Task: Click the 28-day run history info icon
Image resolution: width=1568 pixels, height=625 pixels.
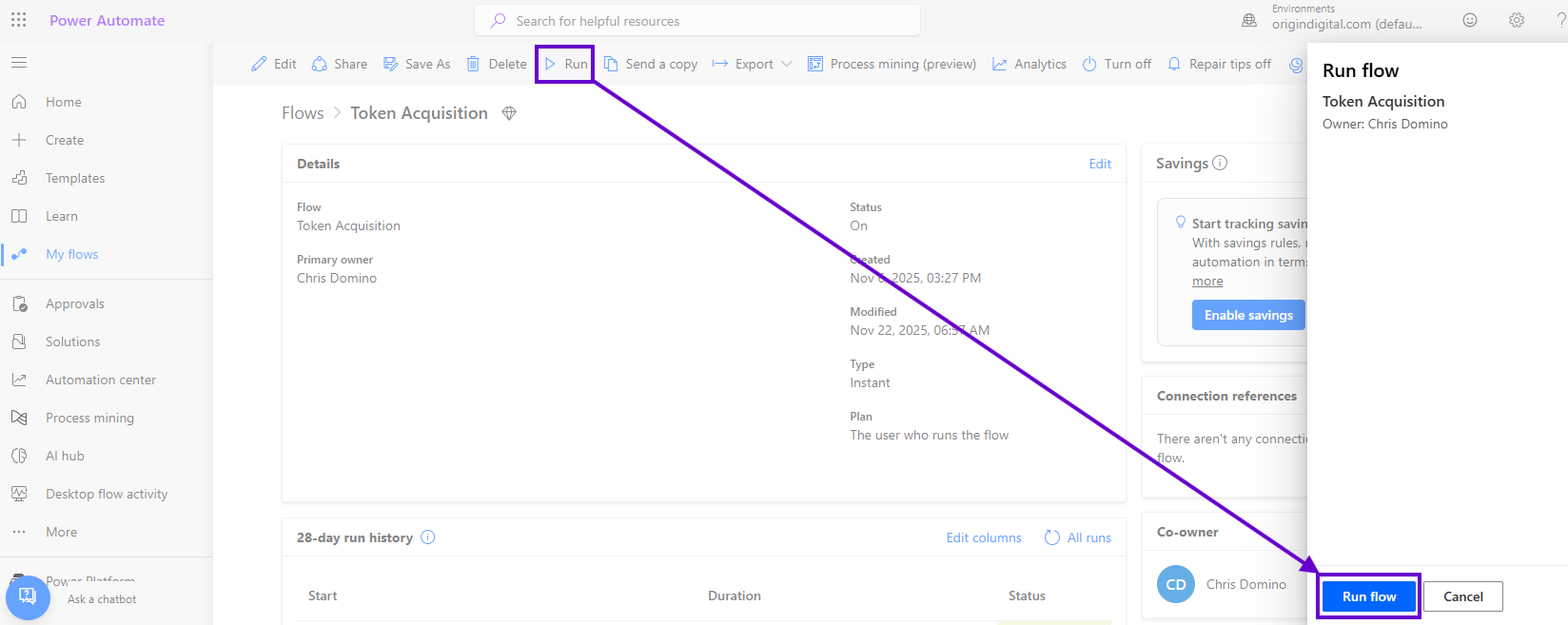Action: point(428,537)
